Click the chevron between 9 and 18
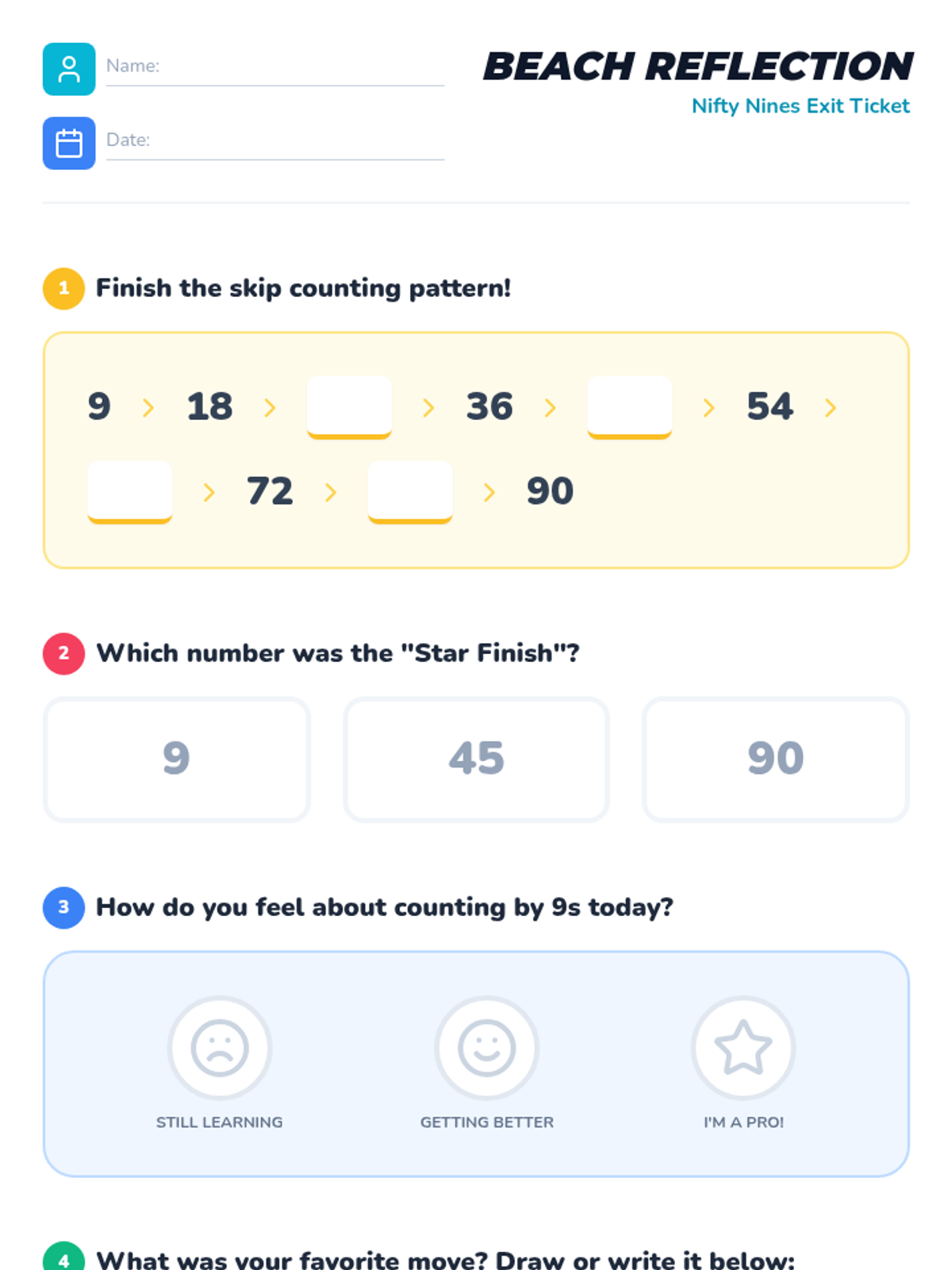This screenshot has width=952, height=1270. (148, 408)
